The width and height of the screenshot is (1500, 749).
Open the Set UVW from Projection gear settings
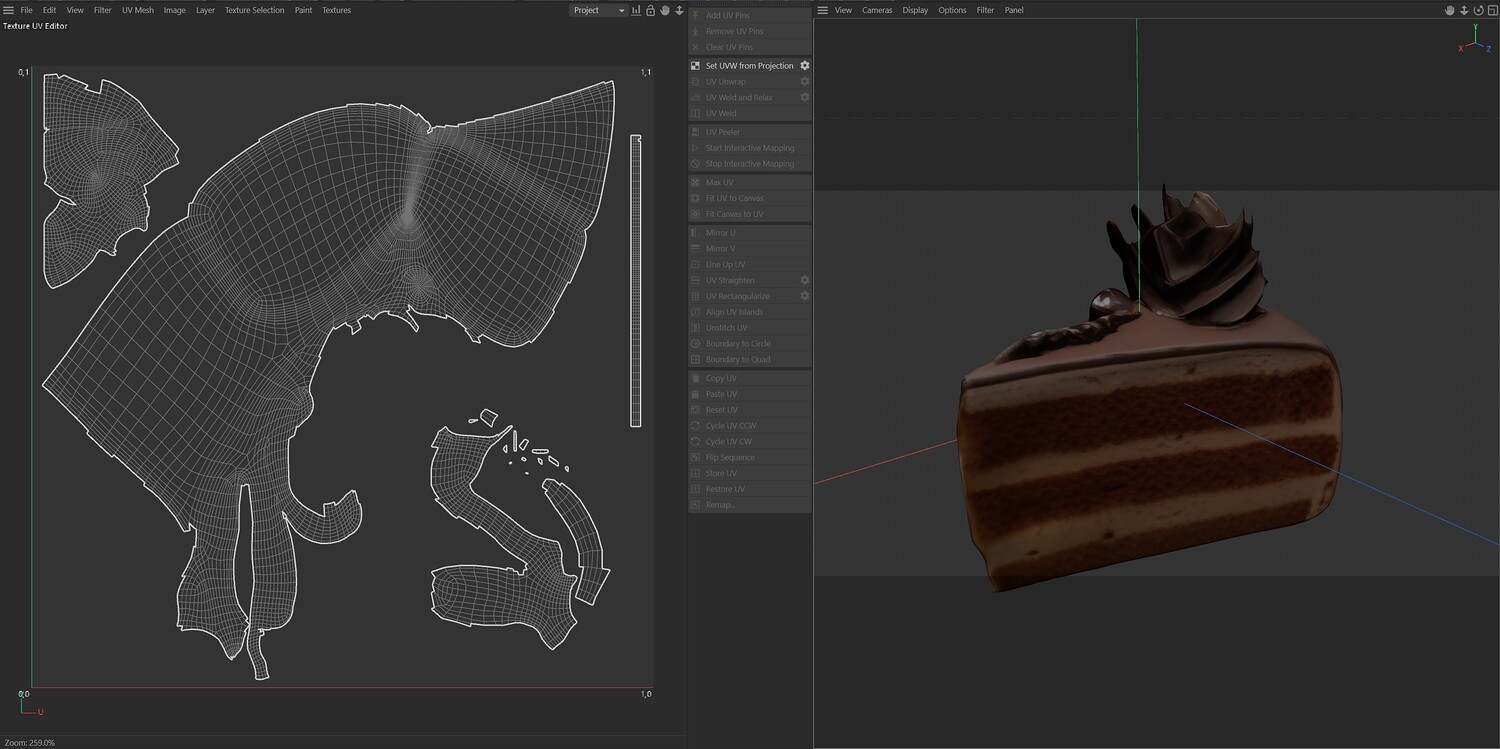click(804, 66)
